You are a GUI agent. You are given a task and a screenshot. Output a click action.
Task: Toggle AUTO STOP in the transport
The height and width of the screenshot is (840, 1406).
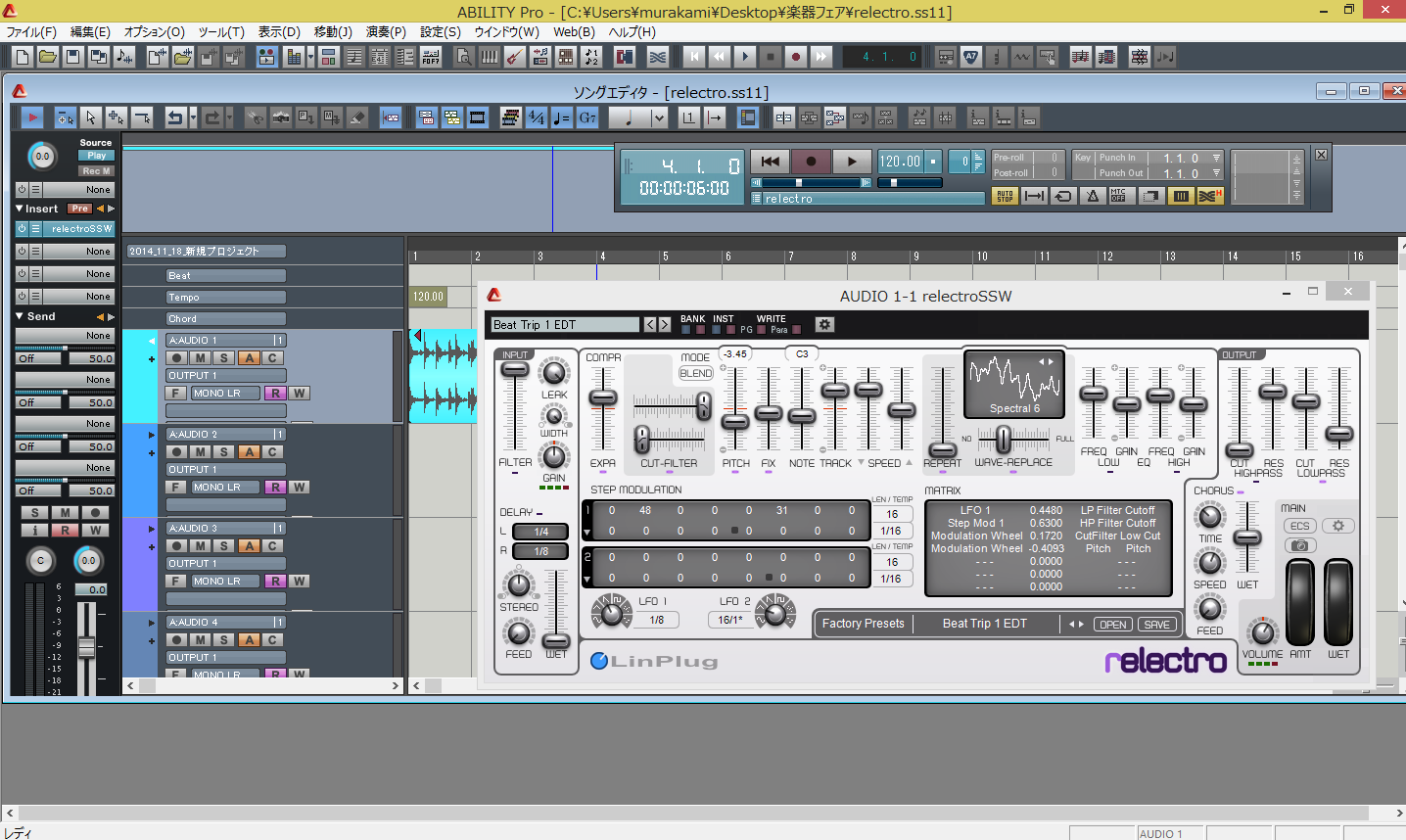tap(1006, 196)
